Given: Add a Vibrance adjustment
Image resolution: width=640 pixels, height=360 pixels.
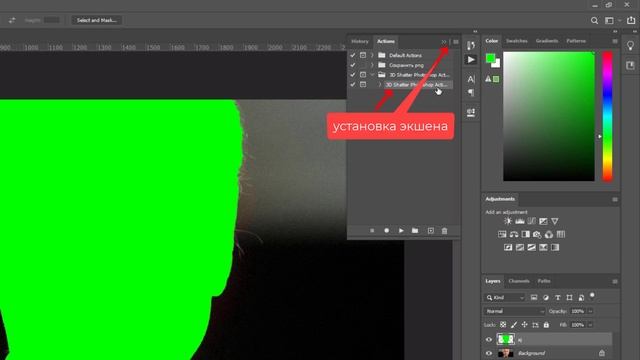Looking at the screenshot, I should click(x=555, y=221).
